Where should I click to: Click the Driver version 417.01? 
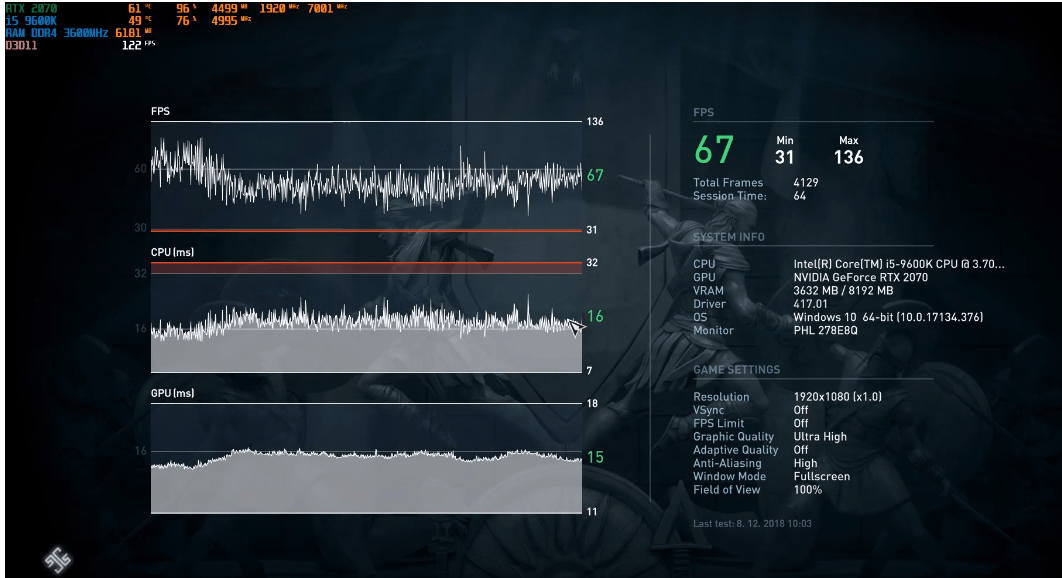click(x=811, y=304)
